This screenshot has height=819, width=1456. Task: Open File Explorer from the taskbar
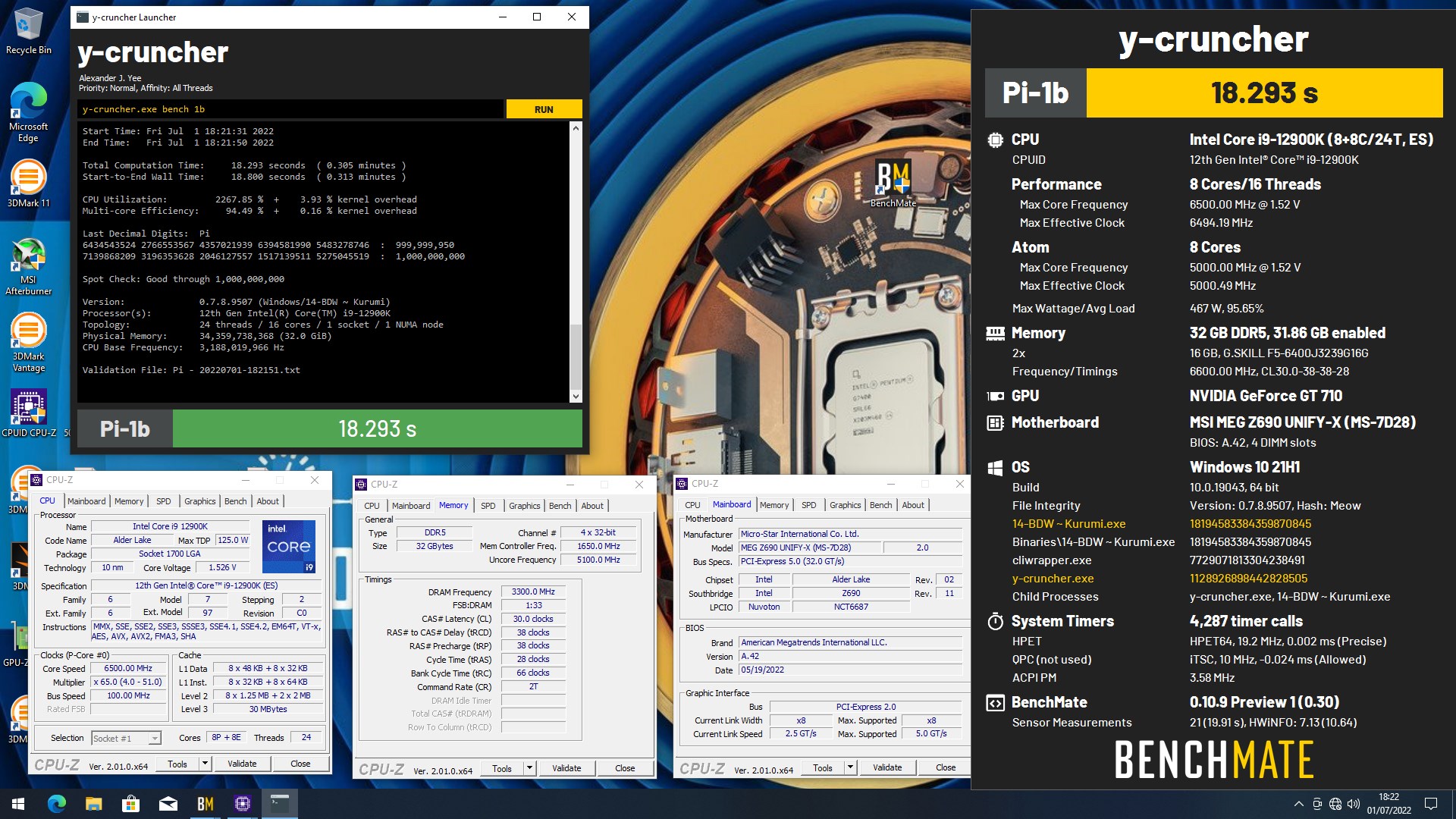(93, 804)
